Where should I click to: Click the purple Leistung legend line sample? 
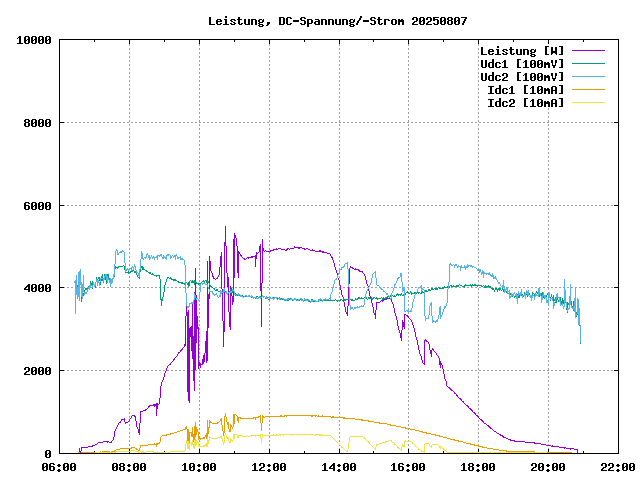pos(589,51)
